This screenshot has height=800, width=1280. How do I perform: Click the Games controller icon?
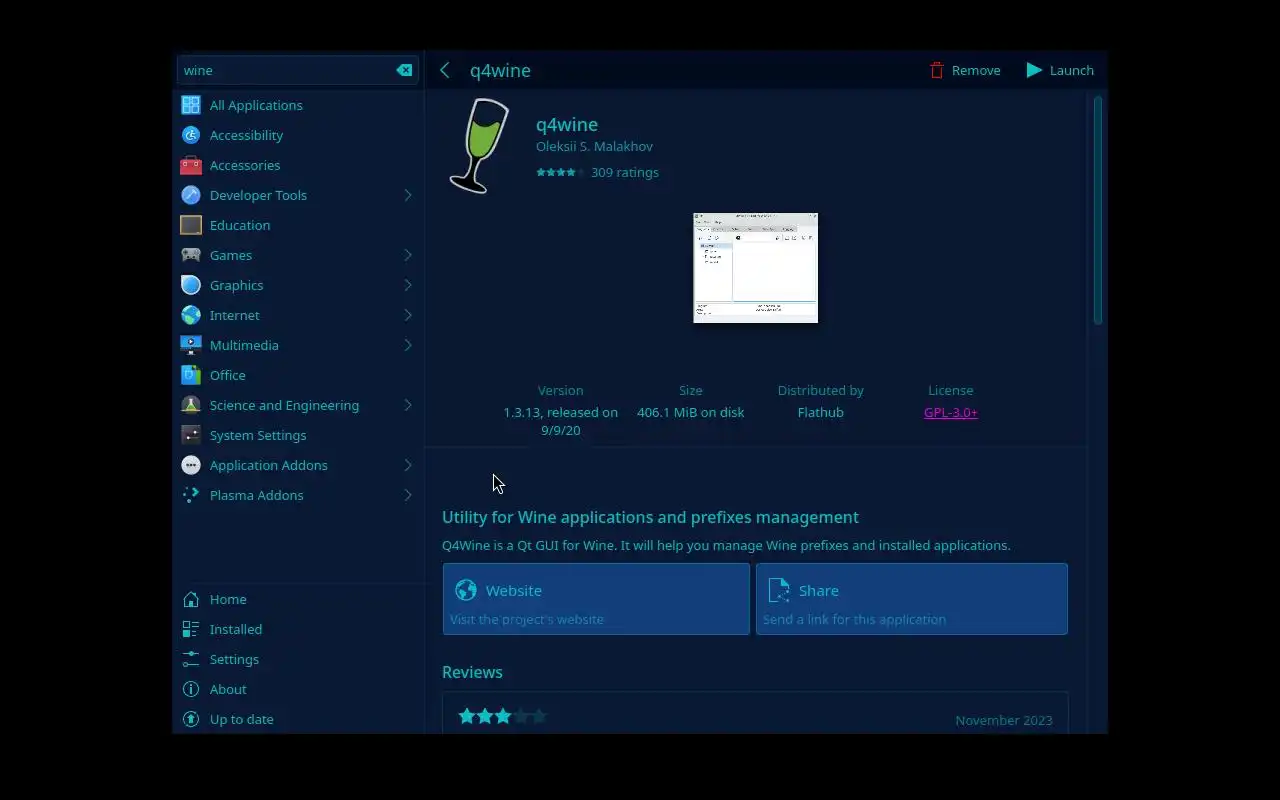191,255
